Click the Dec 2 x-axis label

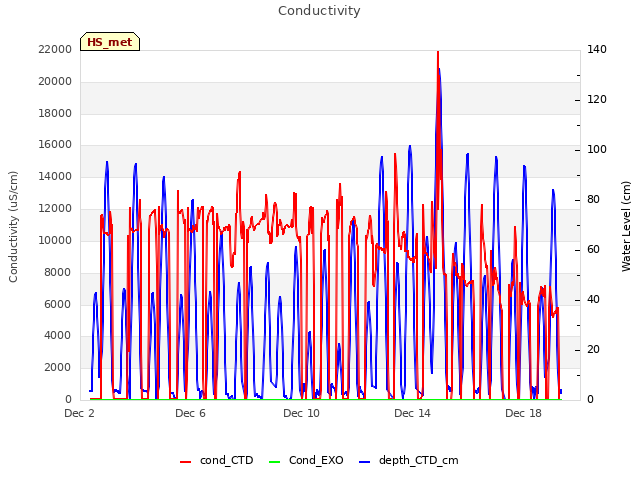pos(79,413)
